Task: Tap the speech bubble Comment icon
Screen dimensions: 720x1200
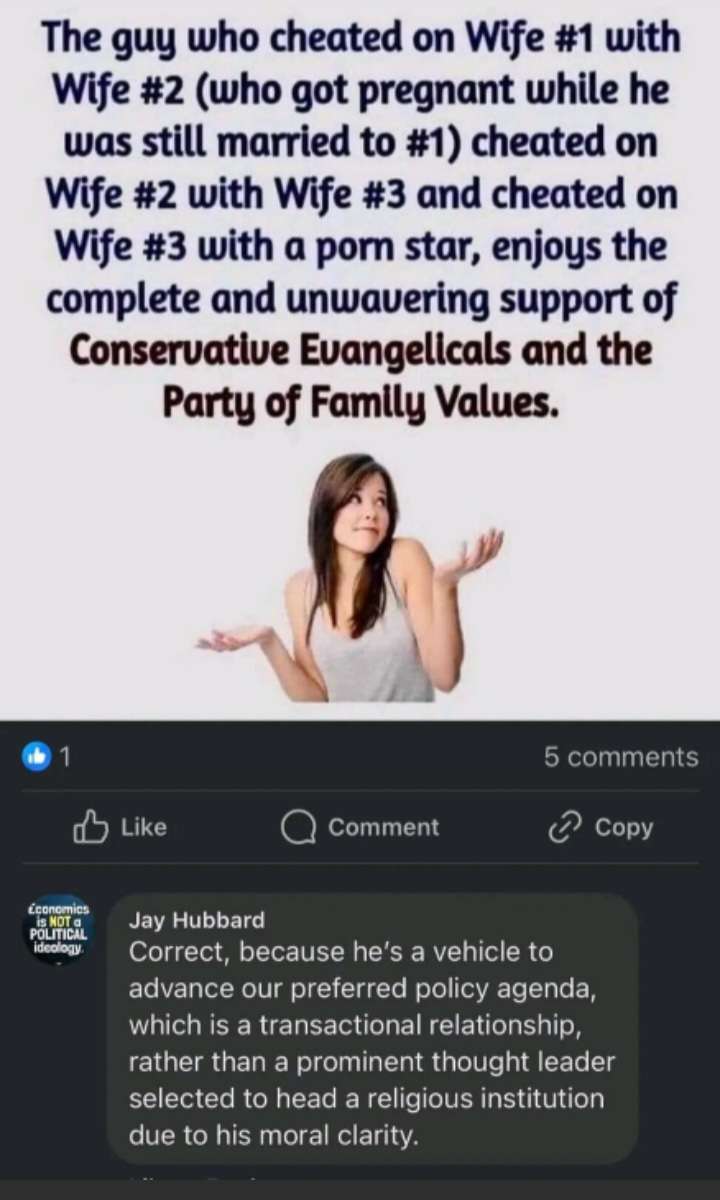Action: coord(298,827)
